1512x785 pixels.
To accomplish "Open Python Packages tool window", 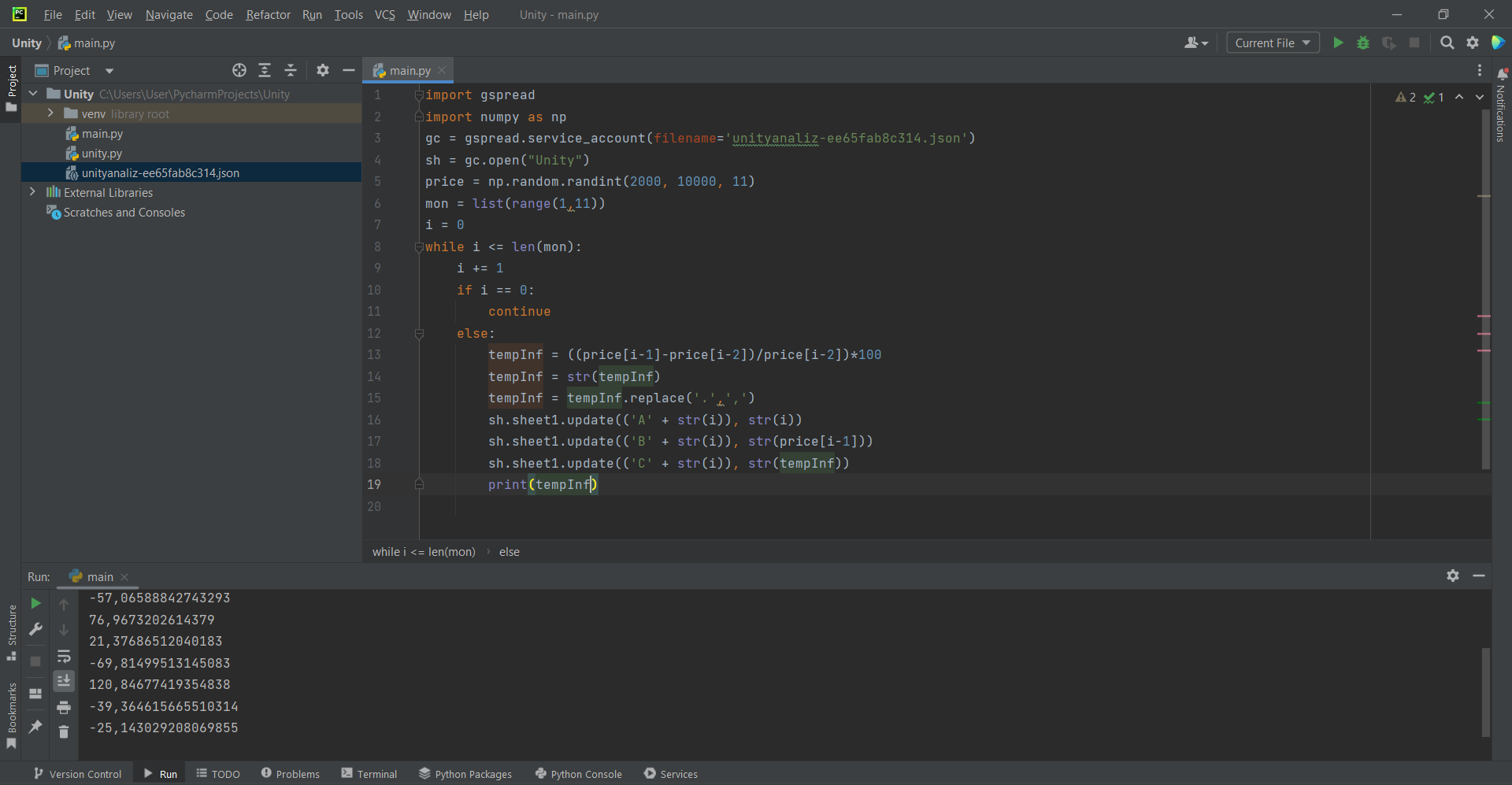I will click(x=465, y=774).
